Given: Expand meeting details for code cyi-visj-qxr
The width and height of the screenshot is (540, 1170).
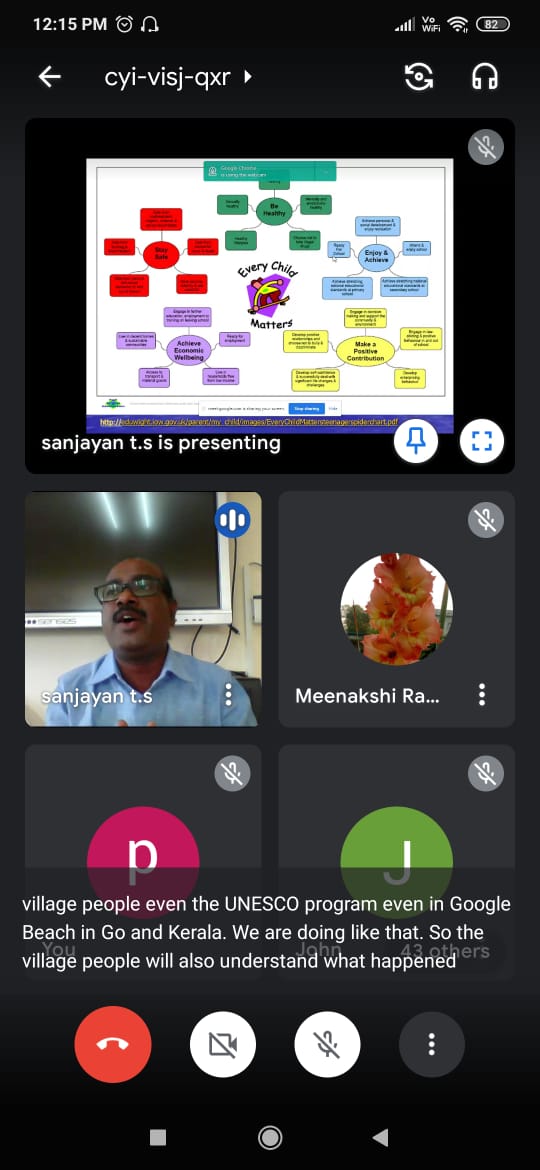Looking at the screenshot, I should click(178, 77).
